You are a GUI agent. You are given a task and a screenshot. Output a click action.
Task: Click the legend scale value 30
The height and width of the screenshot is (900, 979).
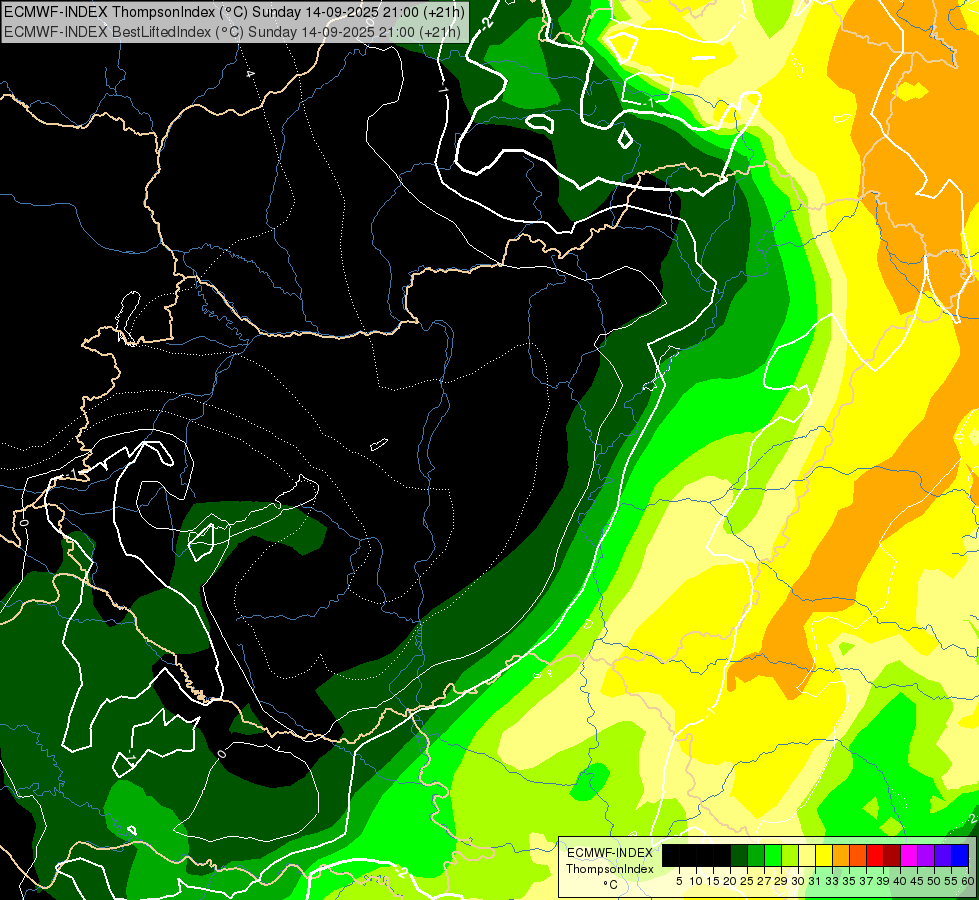tap(798, 881)
